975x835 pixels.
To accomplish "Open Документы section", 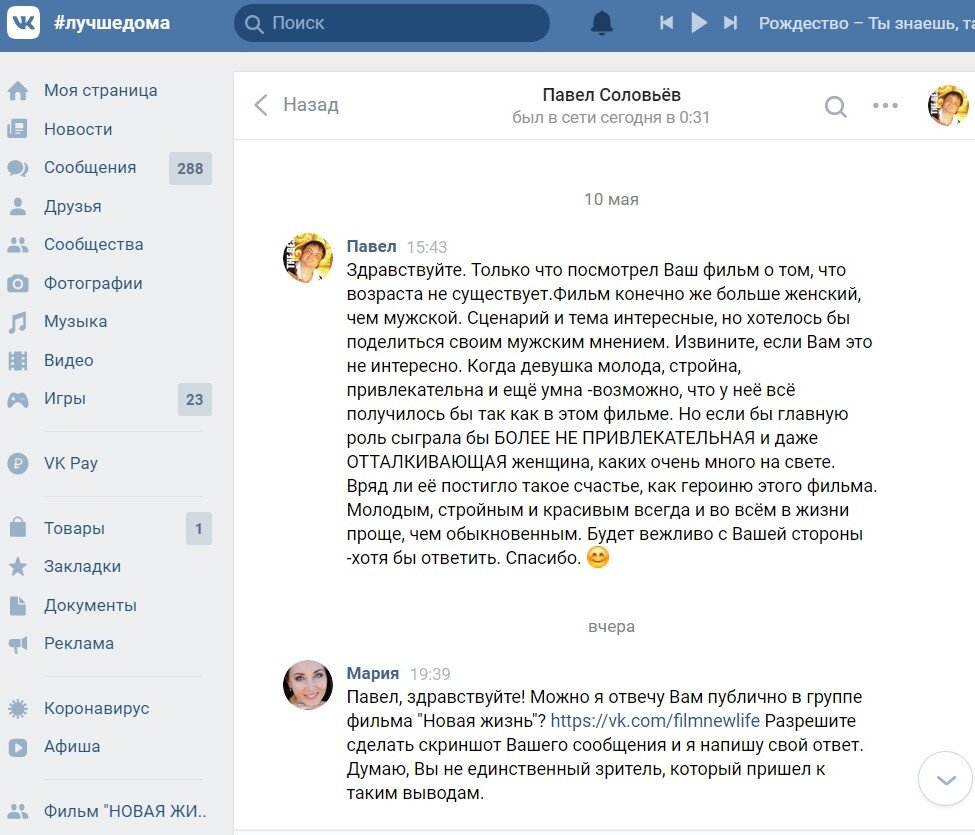I will click(90, 606).
